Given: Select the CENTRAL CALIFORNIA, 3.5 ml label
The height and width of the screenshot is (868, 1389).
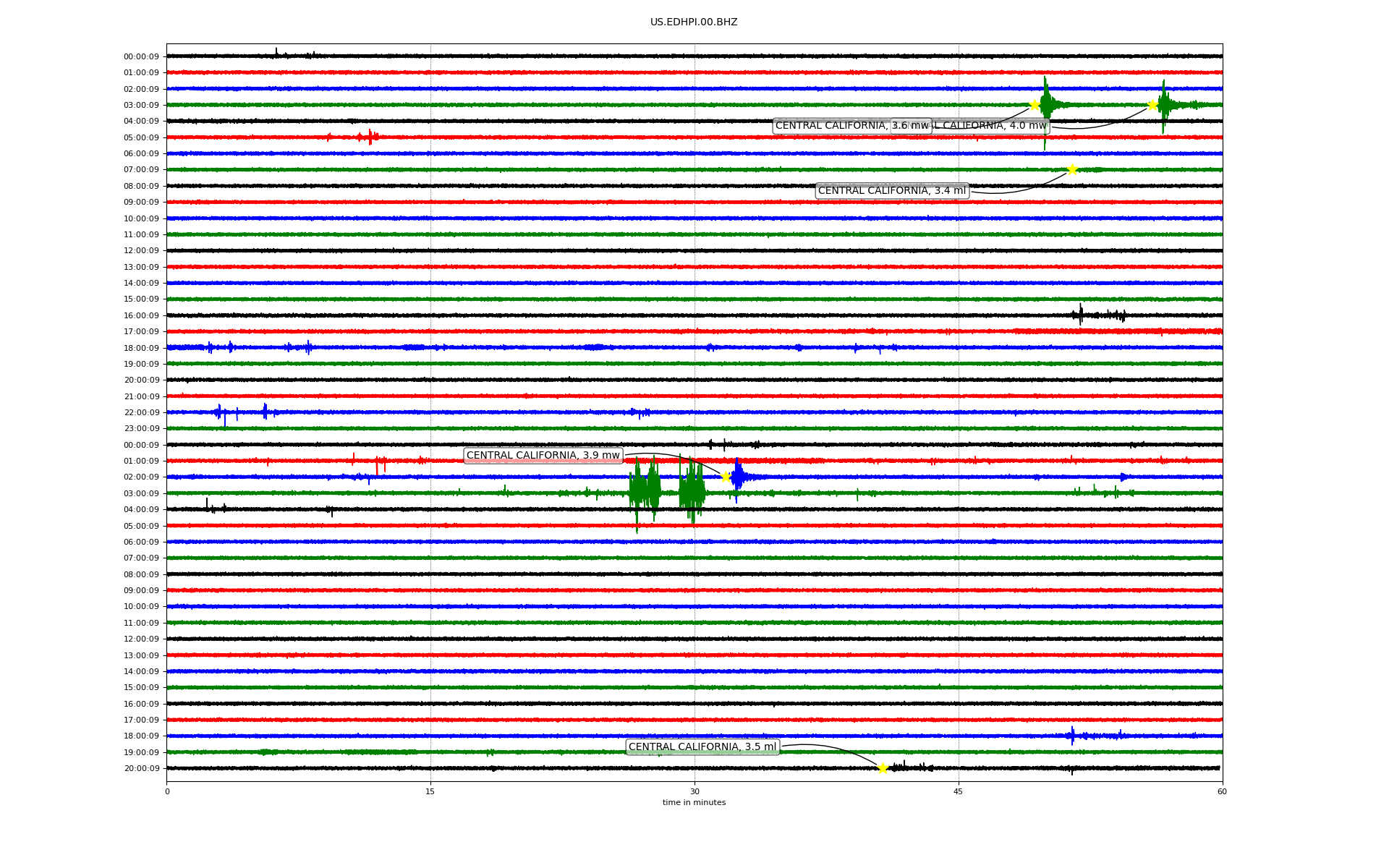Looking at the screenshot, I should (x=702, y=747).
